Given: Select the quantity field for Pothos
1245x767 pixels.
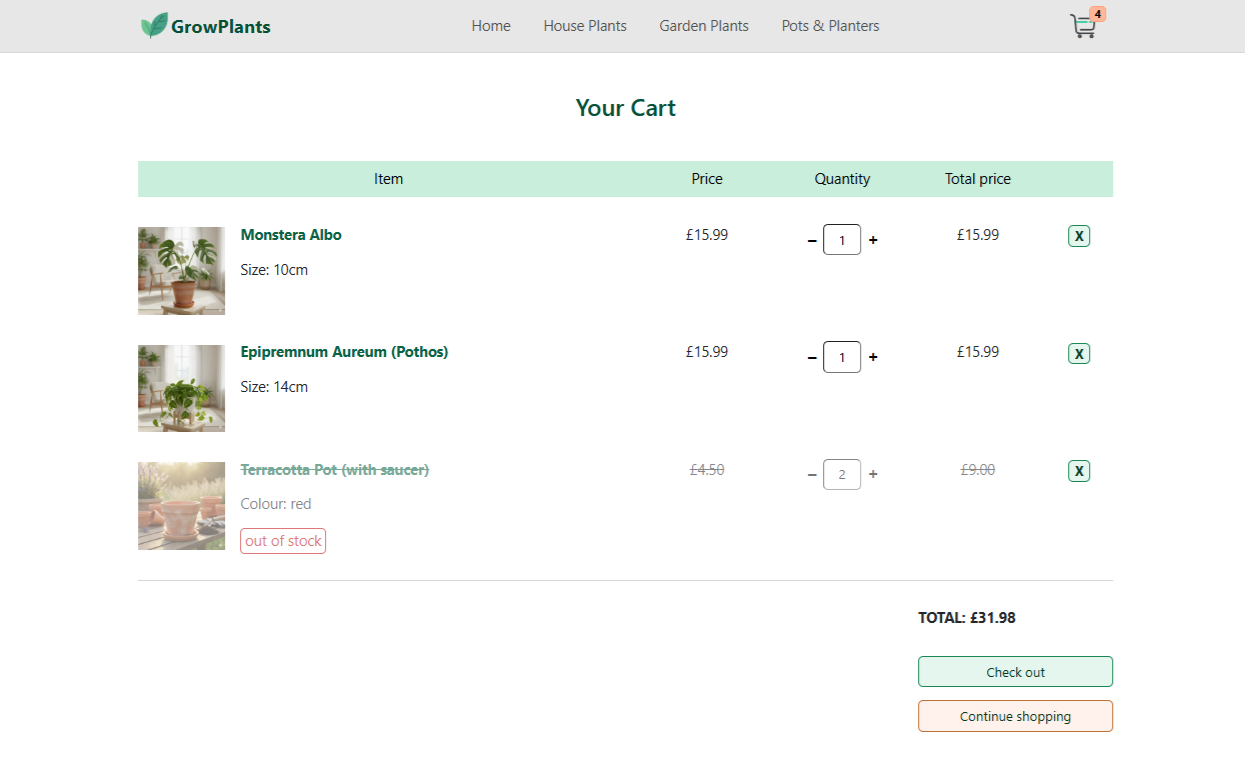Looking at the screenshot, I should (x=841, y=357).
